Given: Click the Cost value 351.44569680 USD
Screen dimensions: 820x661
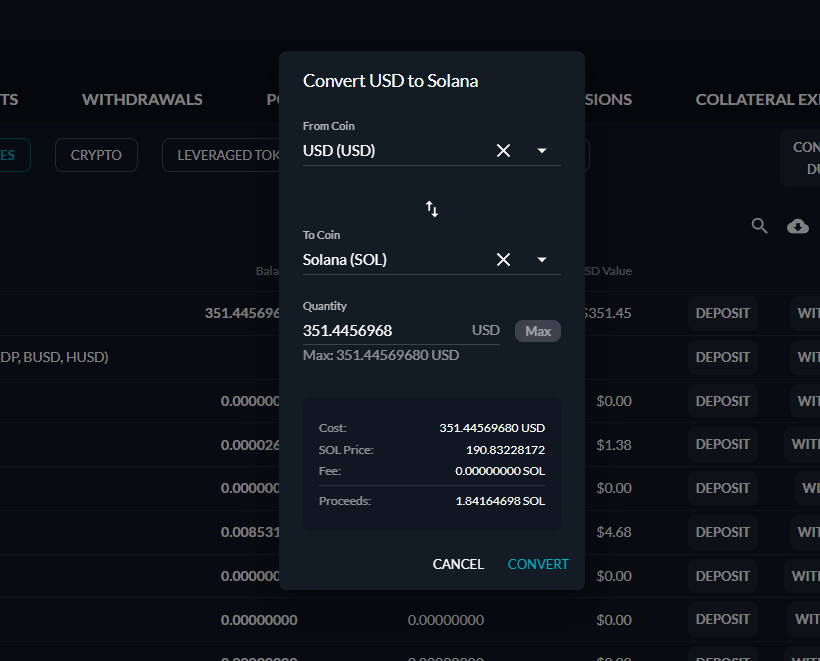Looking at the screenshot, I should click(492, 428).
